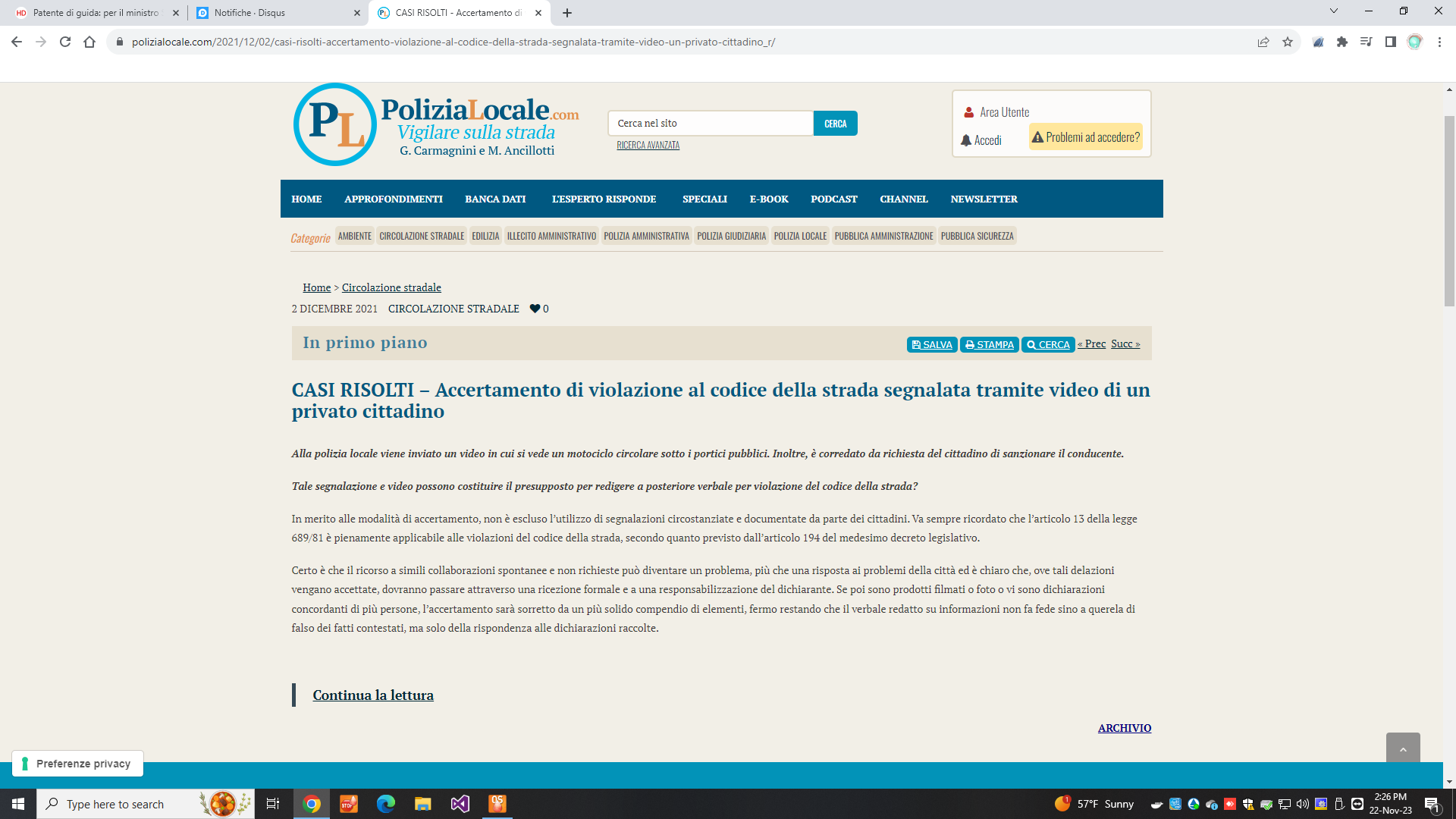The width and height of the screenshot is (1456, 819).
Task: Open Task View on the taskbar
Action: pyautogui.click(x=273, y=804)
